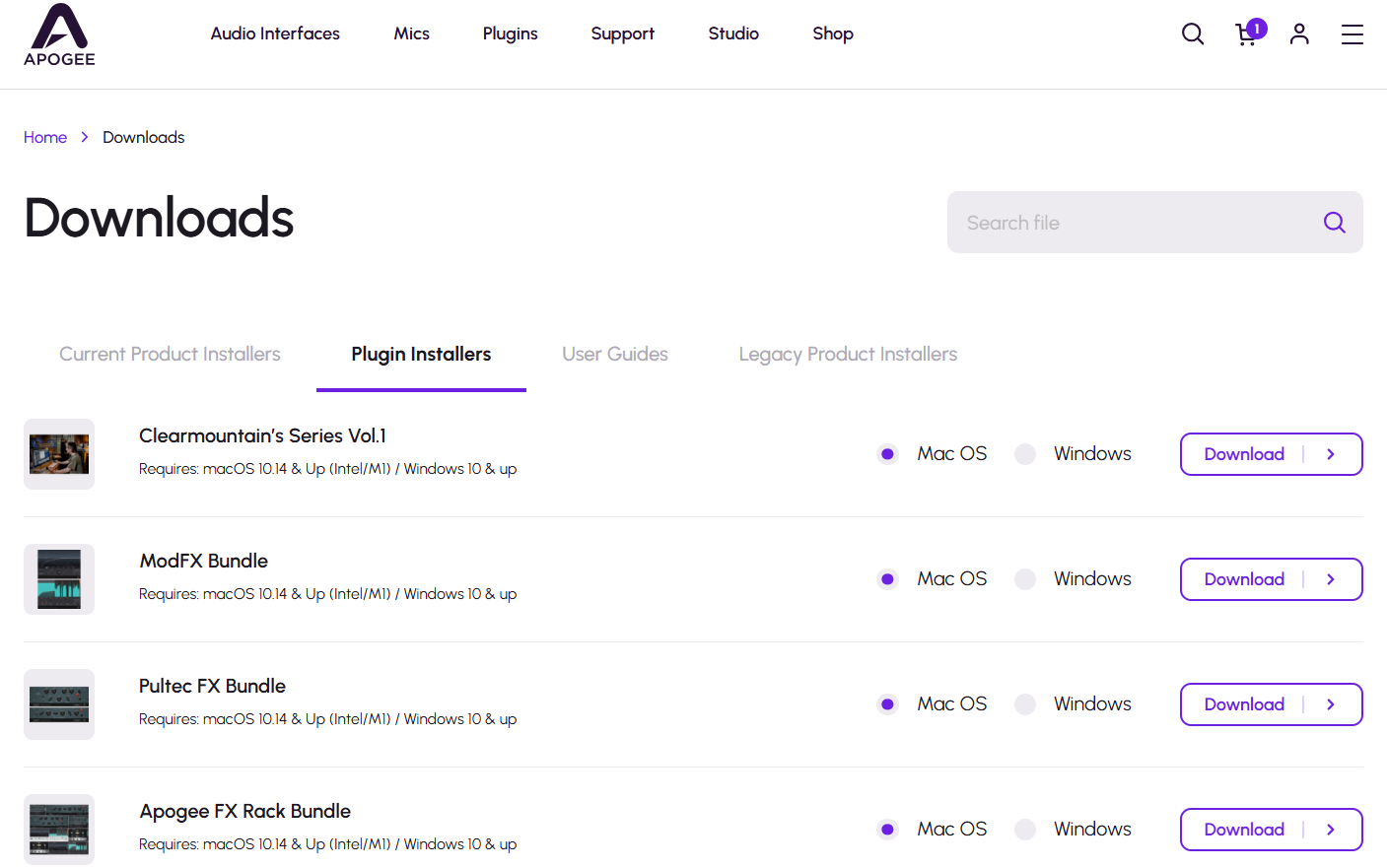Switch to Legacy Product Installers tab

click(x=848, y=355)
